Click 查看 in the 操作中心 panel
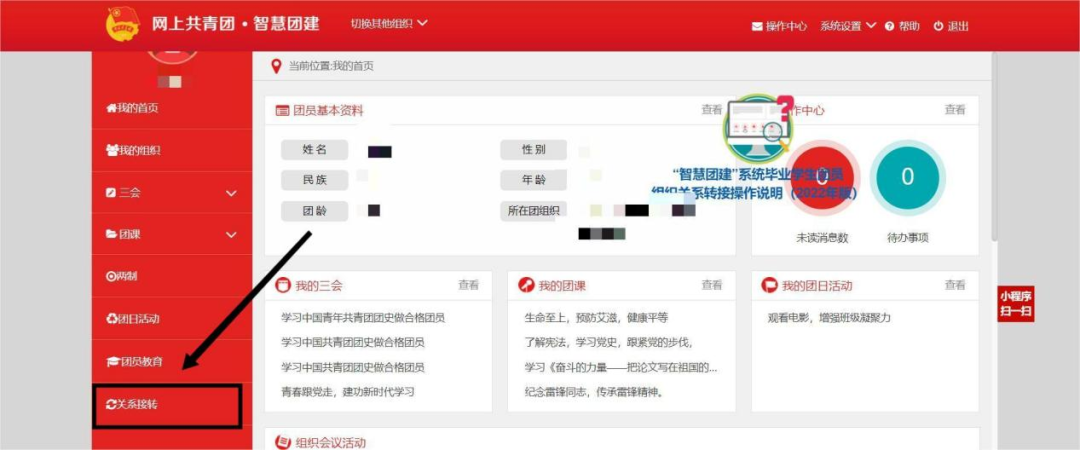 [x=955, y=110]
